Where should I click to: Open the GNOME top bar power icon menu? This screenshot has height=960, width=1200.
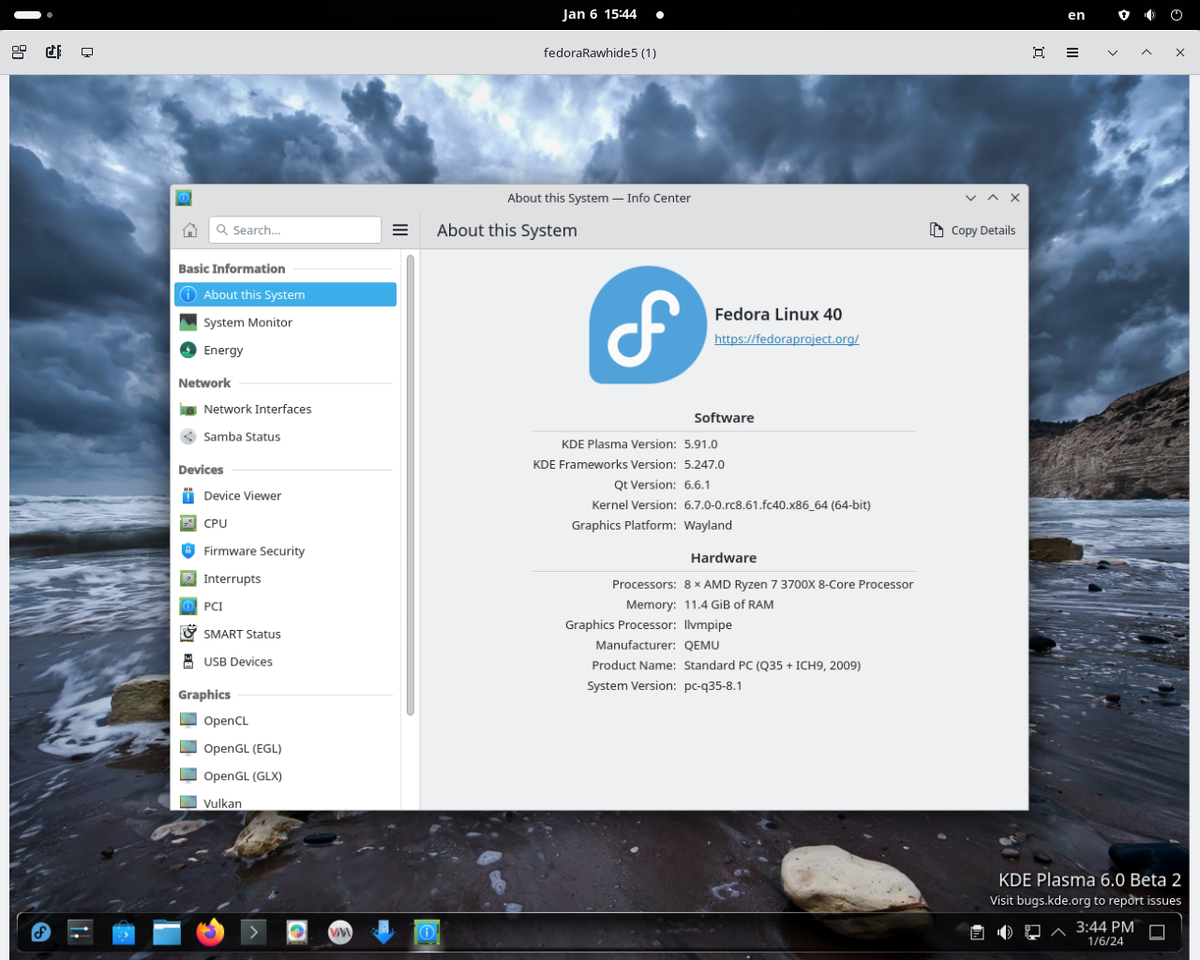coord(1176,15)
